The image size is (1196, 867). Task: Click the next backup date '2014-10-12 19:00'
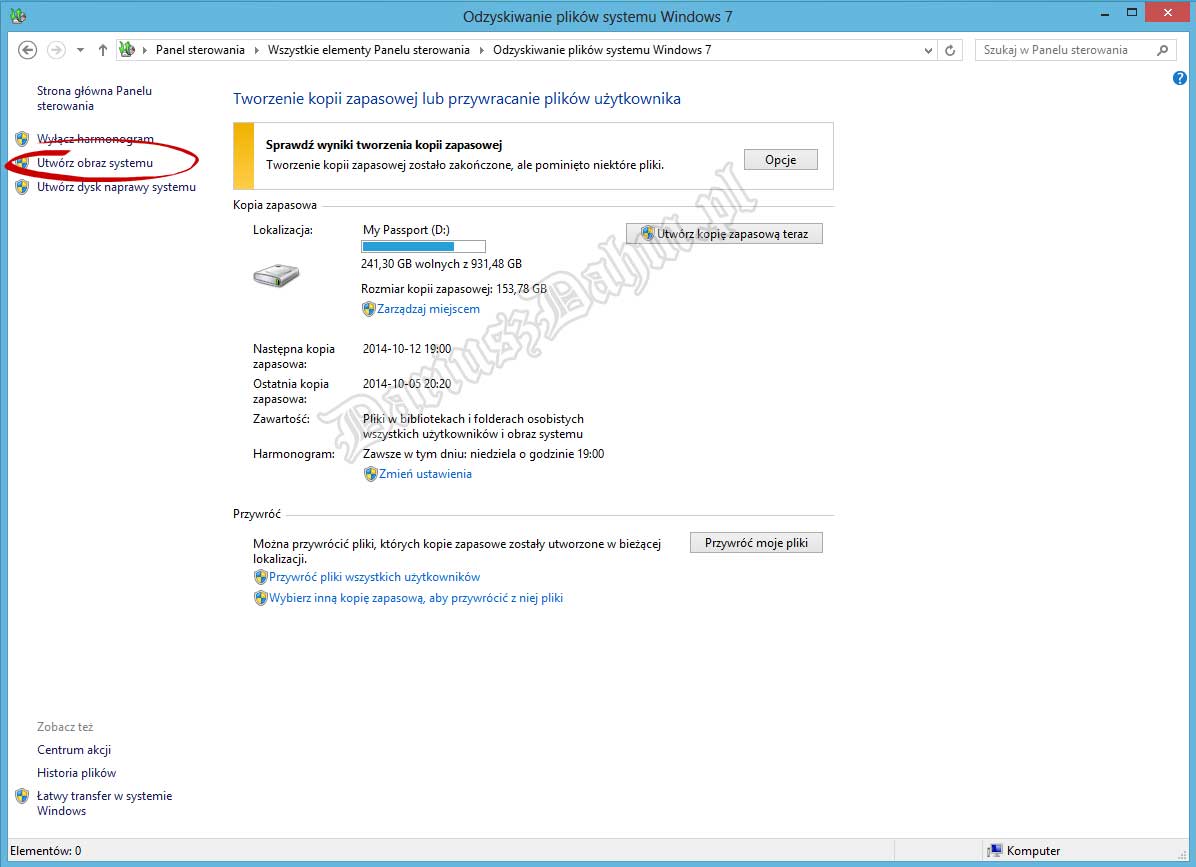[407, 349]
